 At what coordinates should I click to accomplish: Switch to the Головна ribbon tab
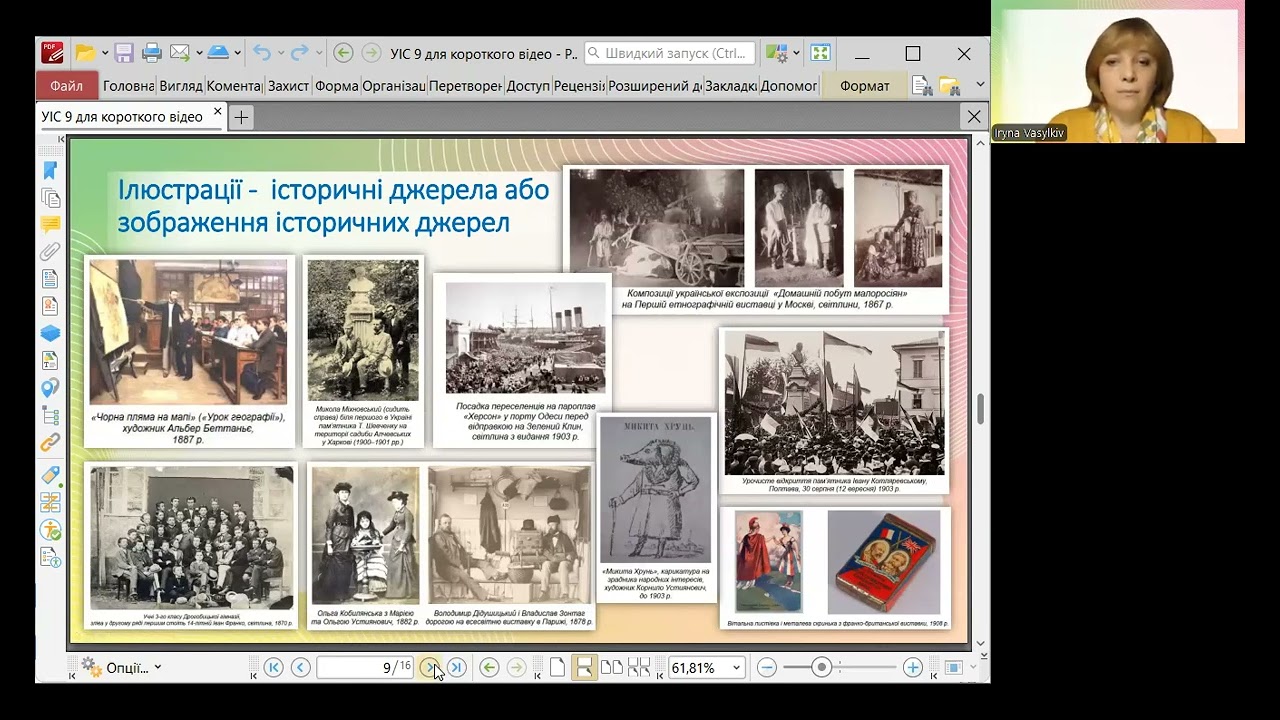pyautogui.click(x=128, y=86)
